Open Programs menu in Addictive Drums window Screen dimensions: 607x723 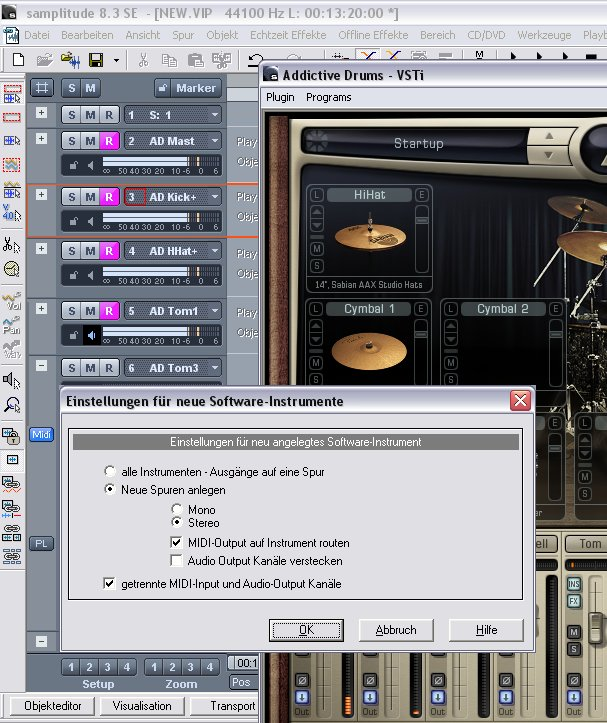(x=328, y=97)
